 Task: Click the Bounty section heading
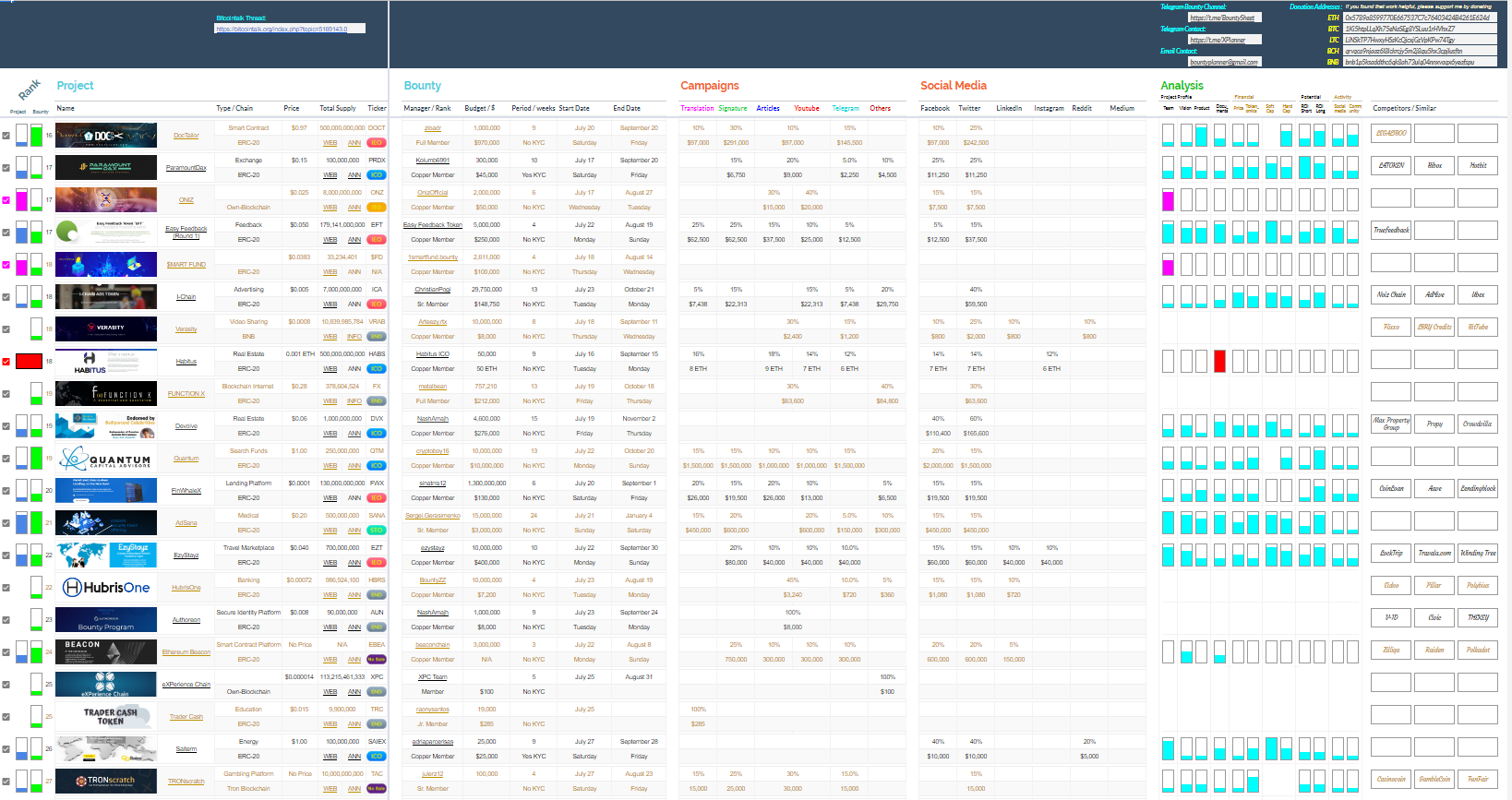click(x=422, y=86)
